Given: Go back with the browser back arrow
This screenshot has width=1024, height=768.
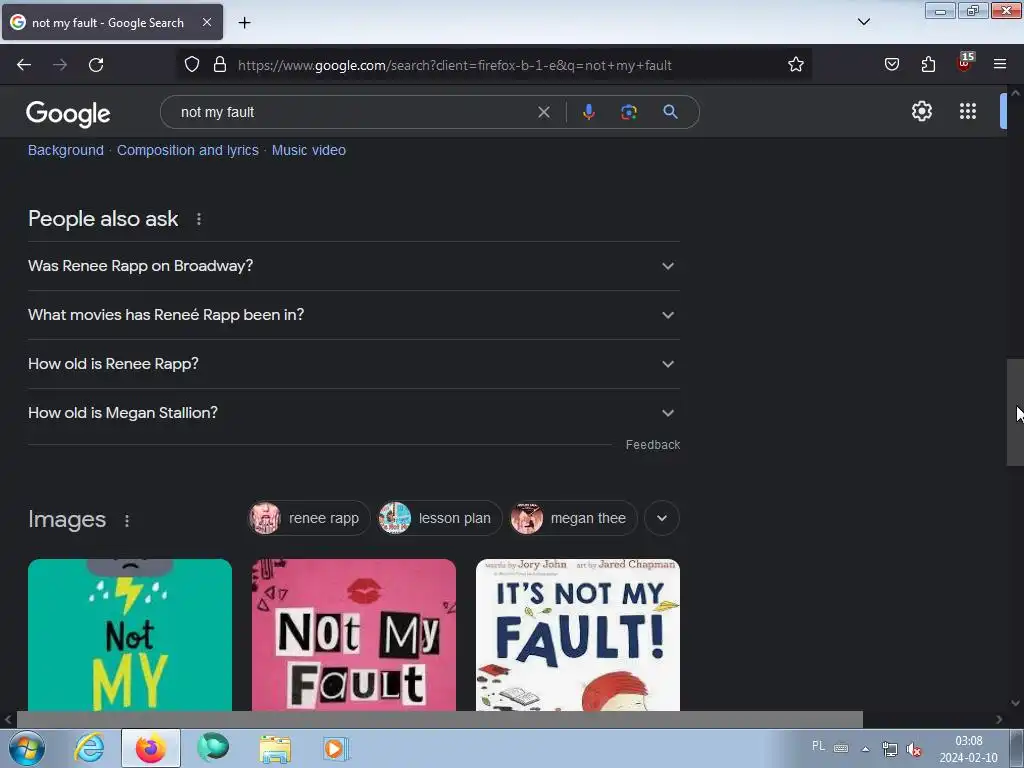Looking at the screenshot, I should tap(24, 65).
